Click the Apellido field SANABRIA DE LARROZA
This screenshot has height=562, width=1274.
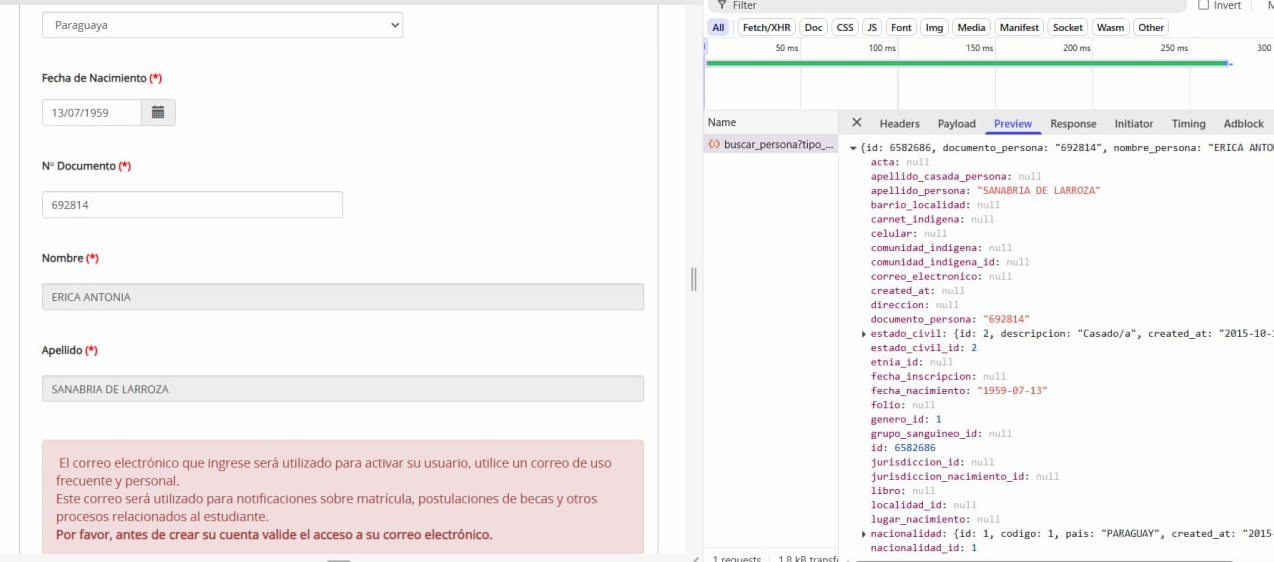[x=343, y=389]
